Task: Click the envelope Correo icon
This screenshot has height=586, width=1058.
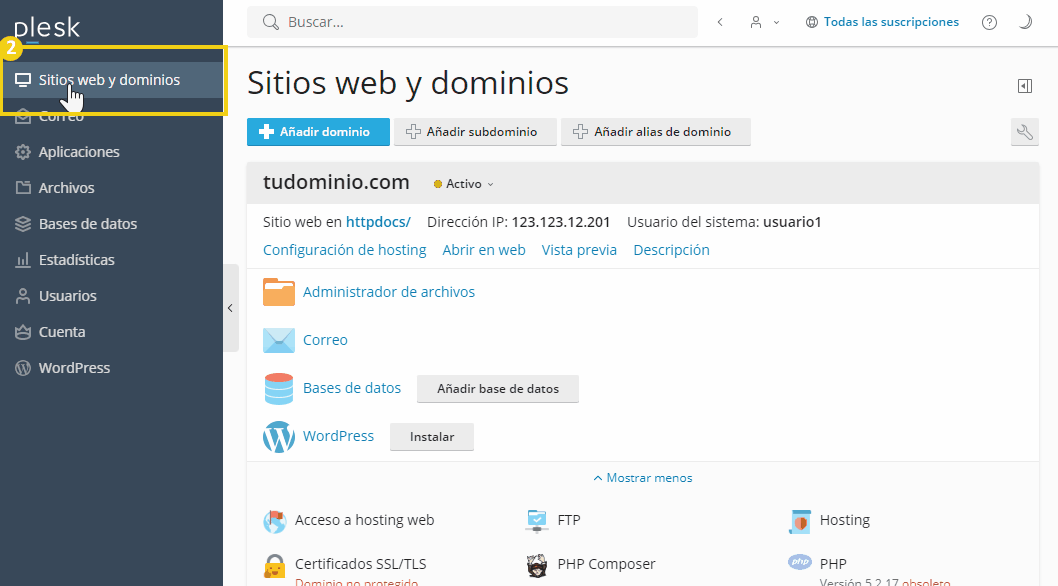Action: (x=279, y=340)
